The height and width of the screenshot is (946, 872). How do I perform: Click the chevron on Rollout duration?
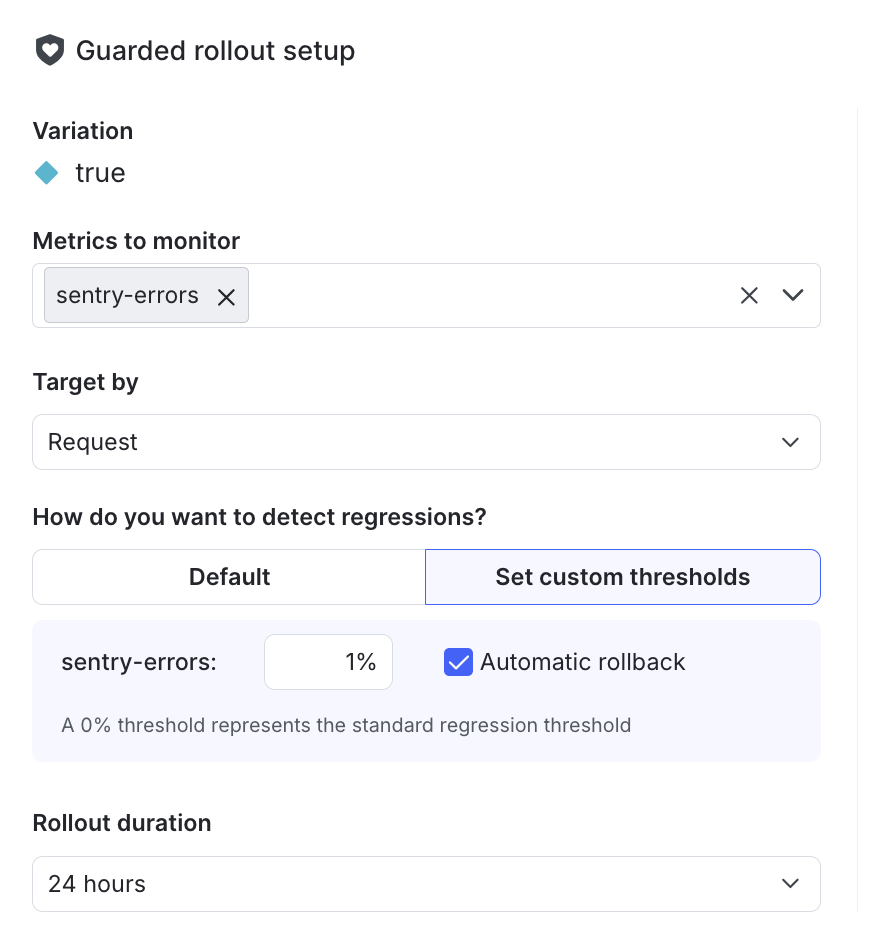coord(789,884)
